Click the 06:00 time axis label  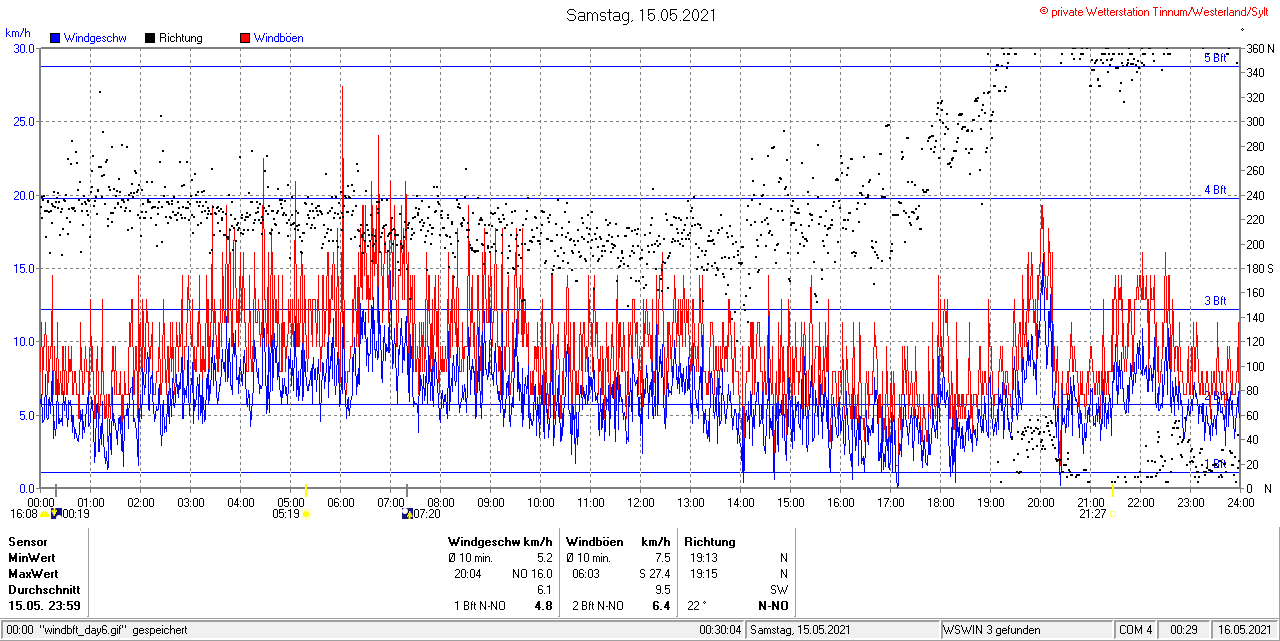pos(341,502)
